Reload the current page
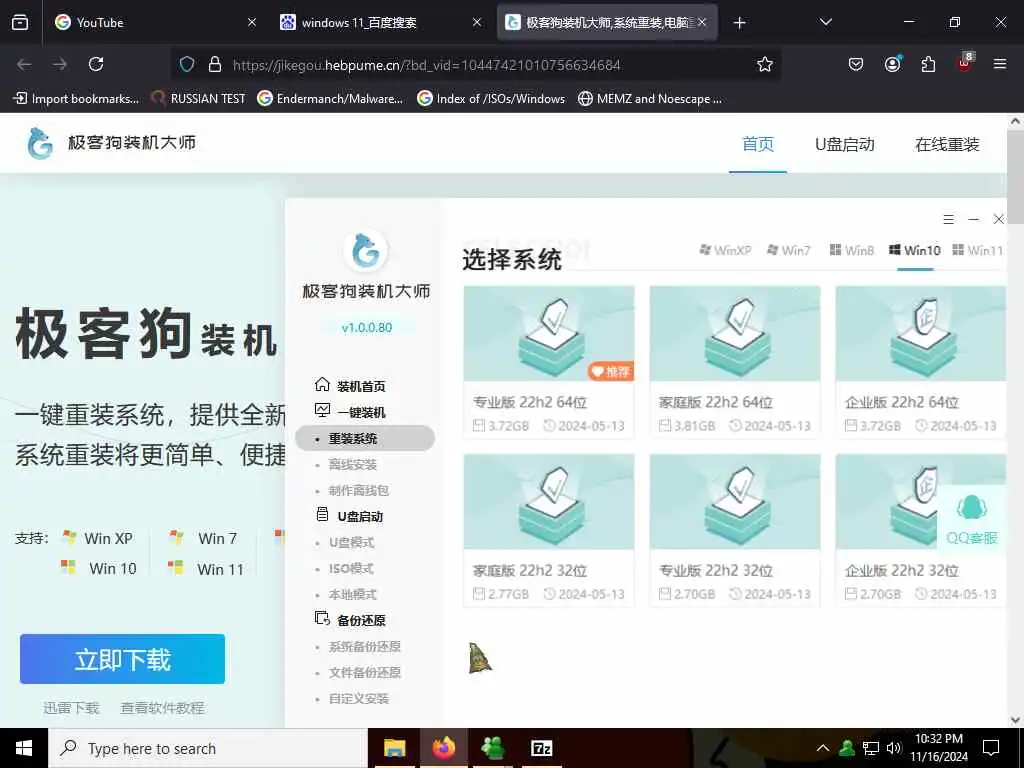Image resolution: width=1024 pixels, height=768 pixels. [96, 64]
